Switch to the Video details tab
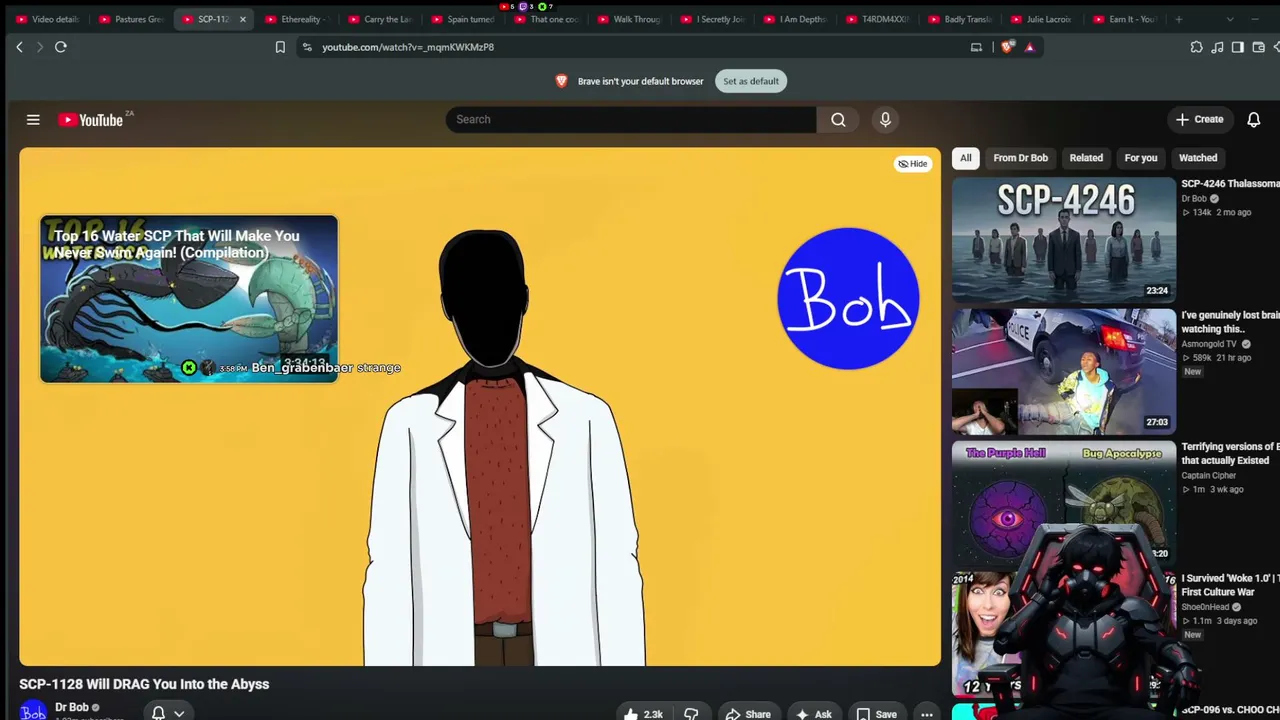 pyautogui.click(x=47, y=19)
